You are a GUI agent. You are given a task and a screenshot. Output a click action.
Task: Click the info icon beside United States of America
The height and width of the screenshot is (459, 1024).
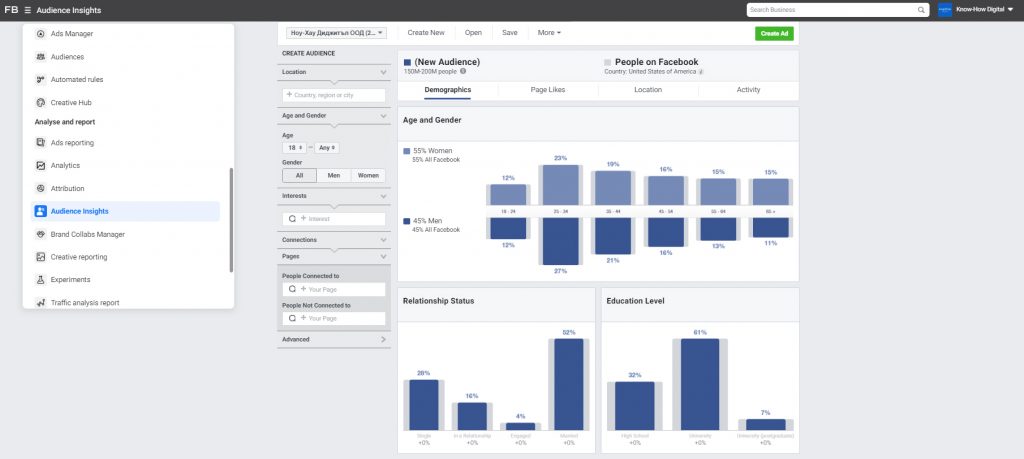click(x=701, y=72)
